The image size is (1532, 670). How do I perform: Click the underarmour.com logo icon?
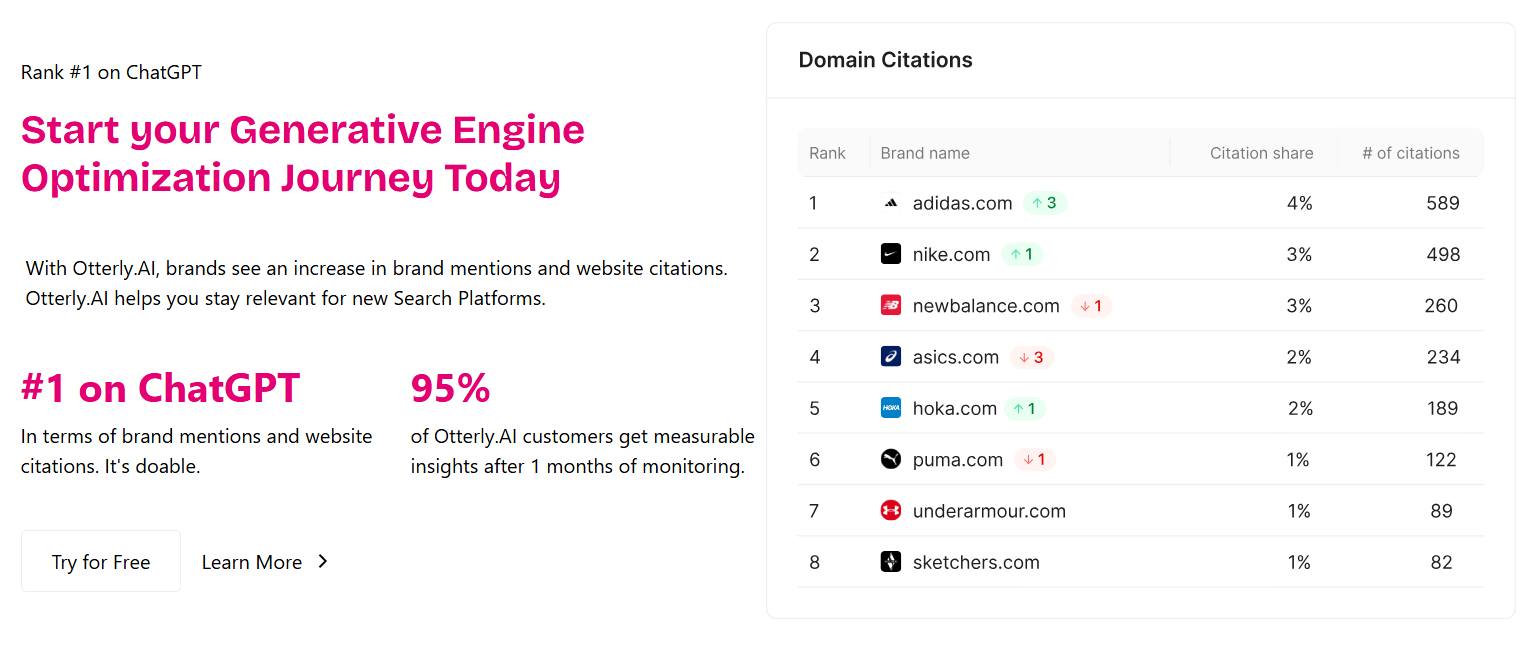[889, 510]
